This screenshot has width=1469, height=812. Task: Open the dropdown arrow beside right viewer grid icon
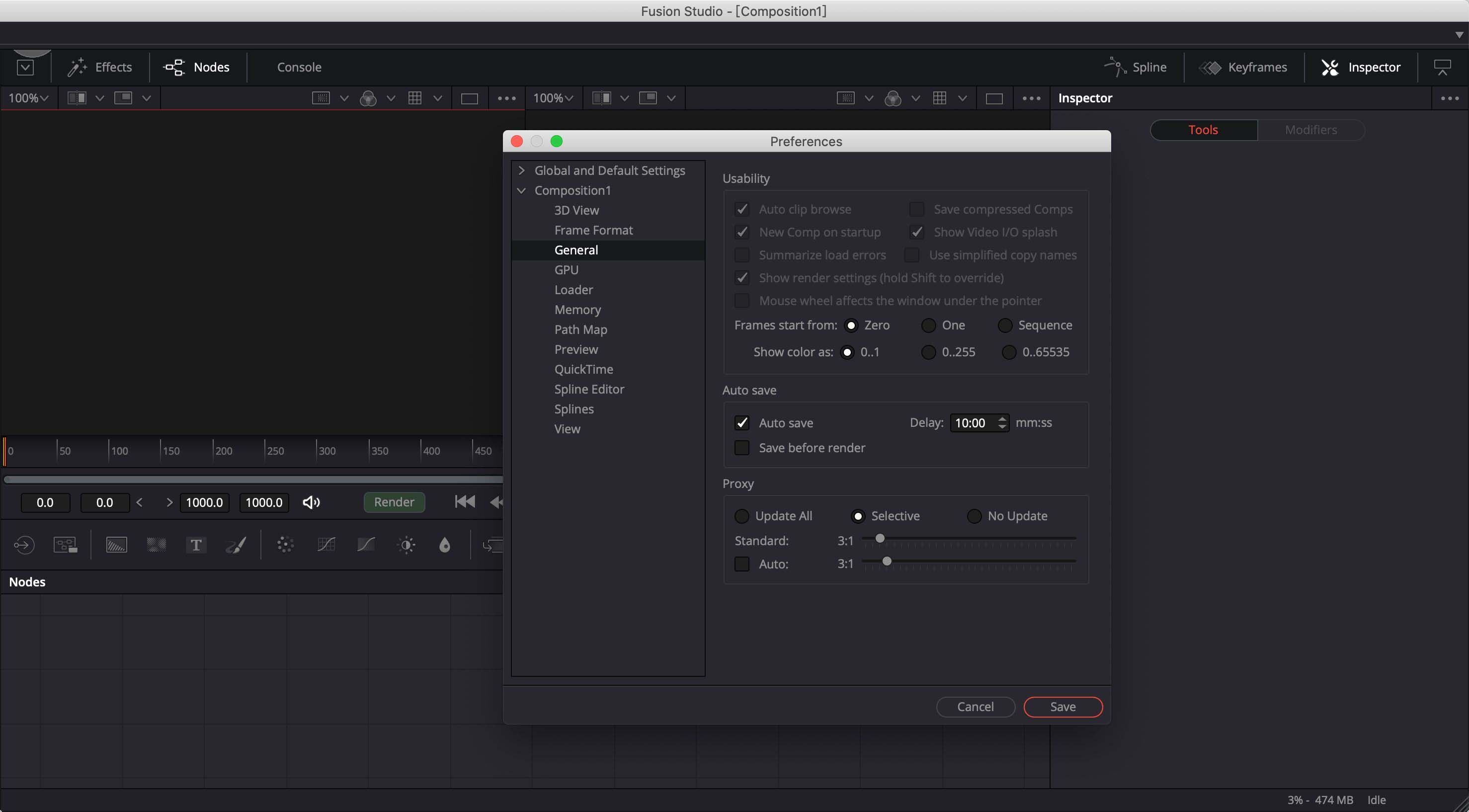tap(962, 98)
